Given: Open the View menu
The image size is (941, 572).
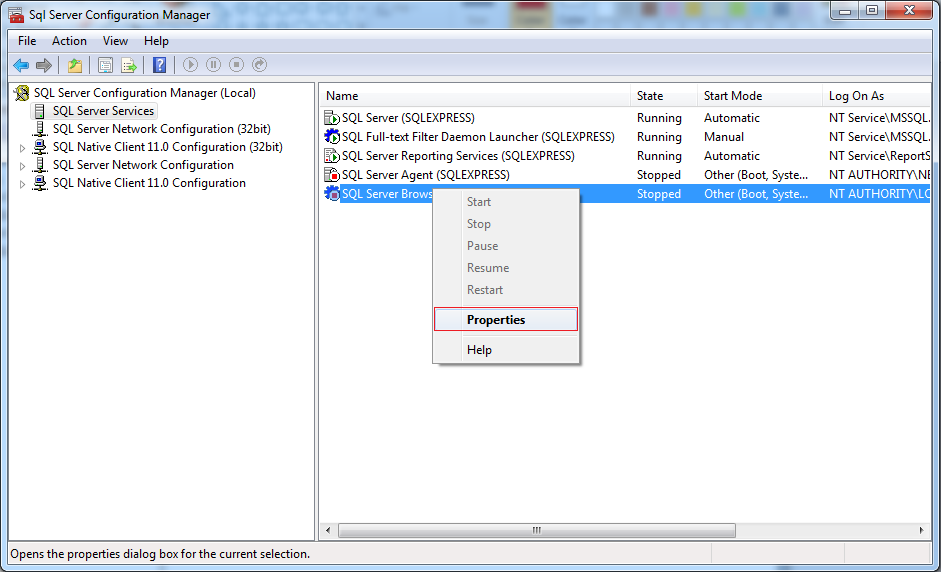Looking at the screenshot, I should coord(115,41).
